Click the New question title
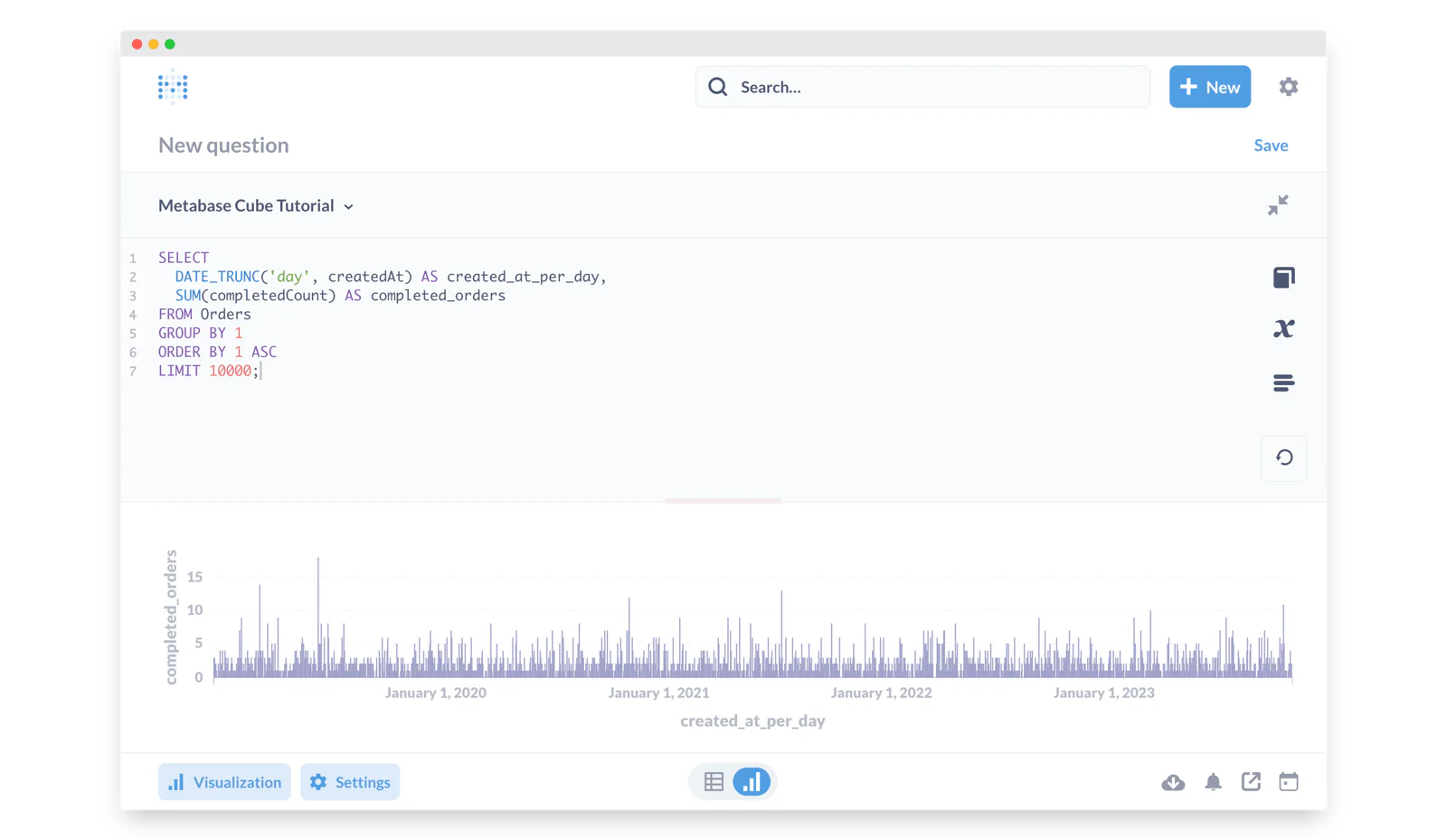The height and width of the screenshot is (840, 1447). point(223,146)
